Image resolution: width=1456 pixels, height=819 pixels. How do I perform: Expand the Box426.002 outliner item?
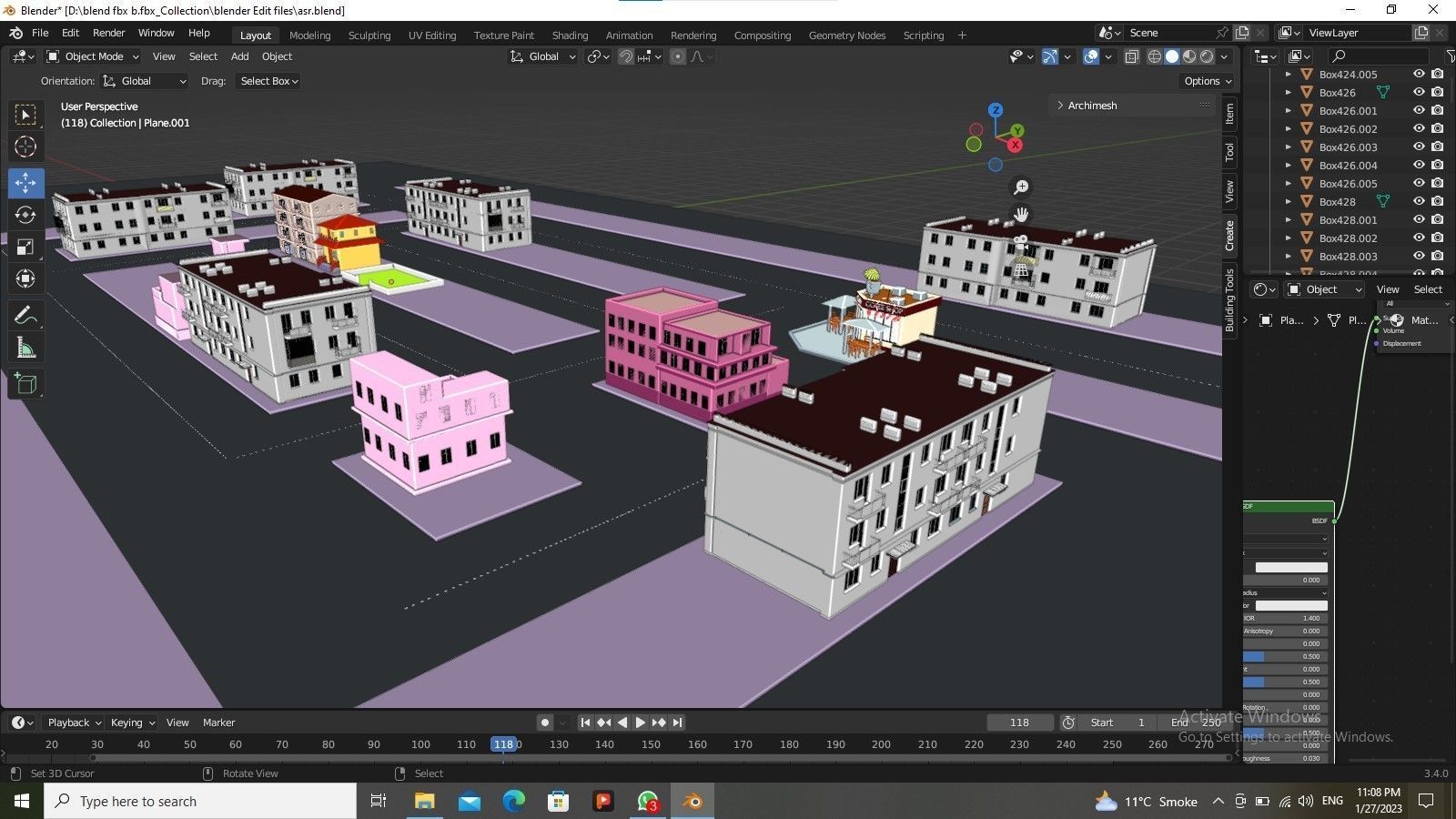click(x=1288, y=129)
